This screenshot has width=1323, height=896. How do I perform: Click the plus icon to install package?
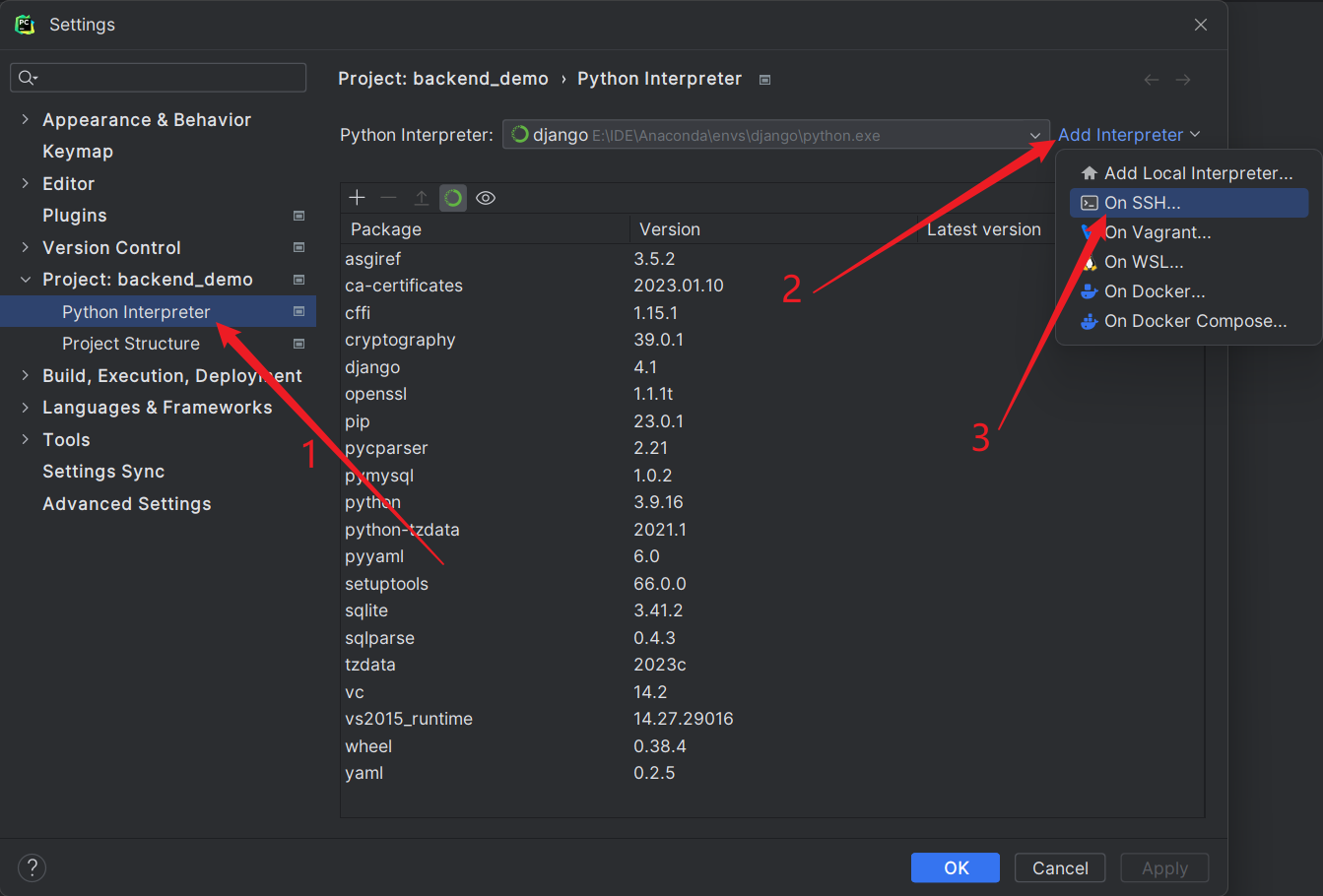pyautogui.click(x=357, y=198)
